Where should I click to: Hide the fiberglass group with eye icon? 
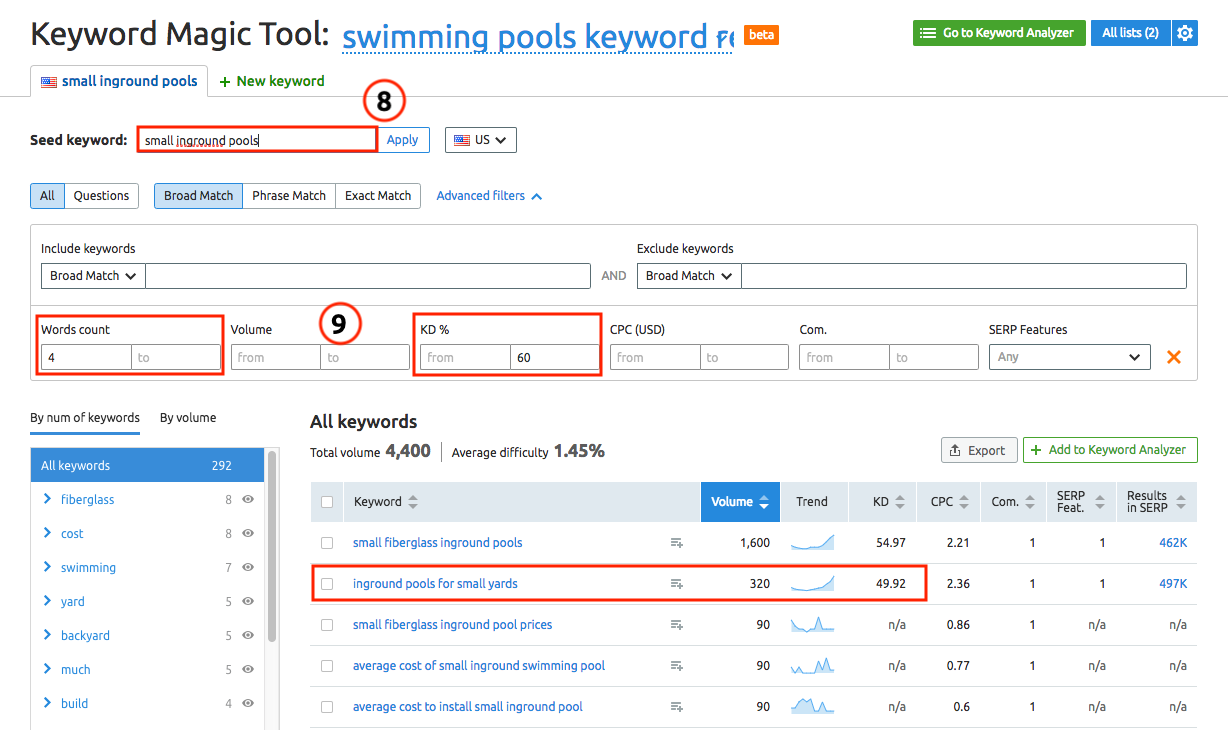247,500
